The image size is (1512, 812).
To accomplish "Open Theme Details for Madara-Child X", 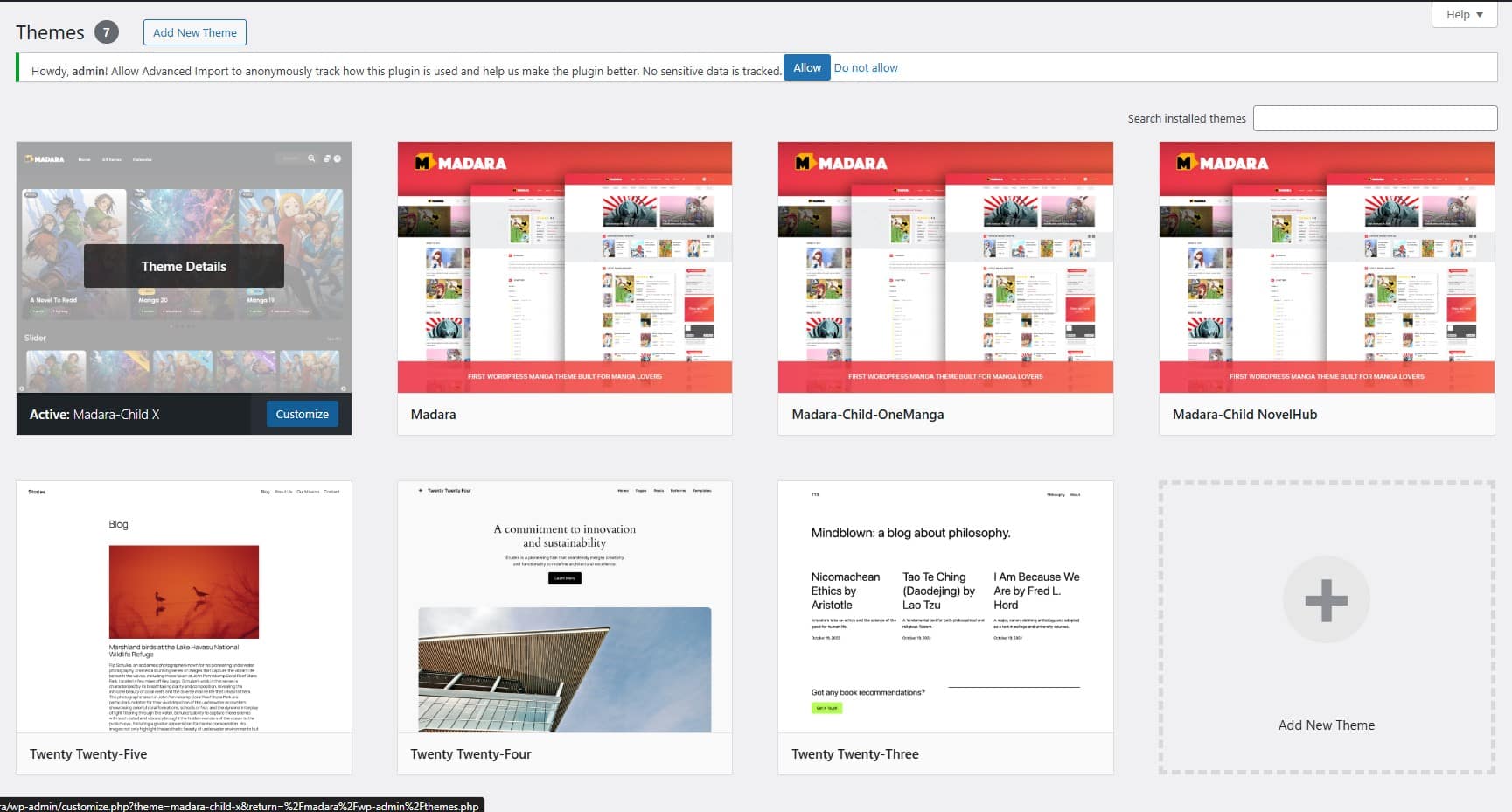I will (x=184, y=266).
